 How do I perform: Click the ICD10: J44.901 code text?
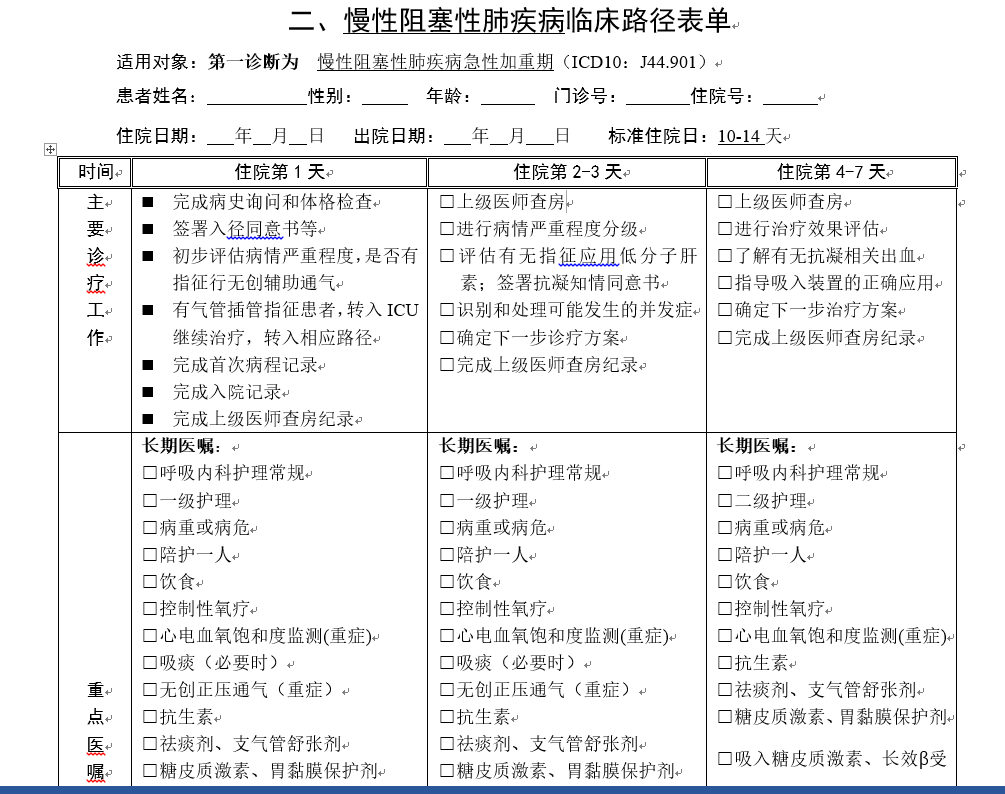tap(633, 62)
